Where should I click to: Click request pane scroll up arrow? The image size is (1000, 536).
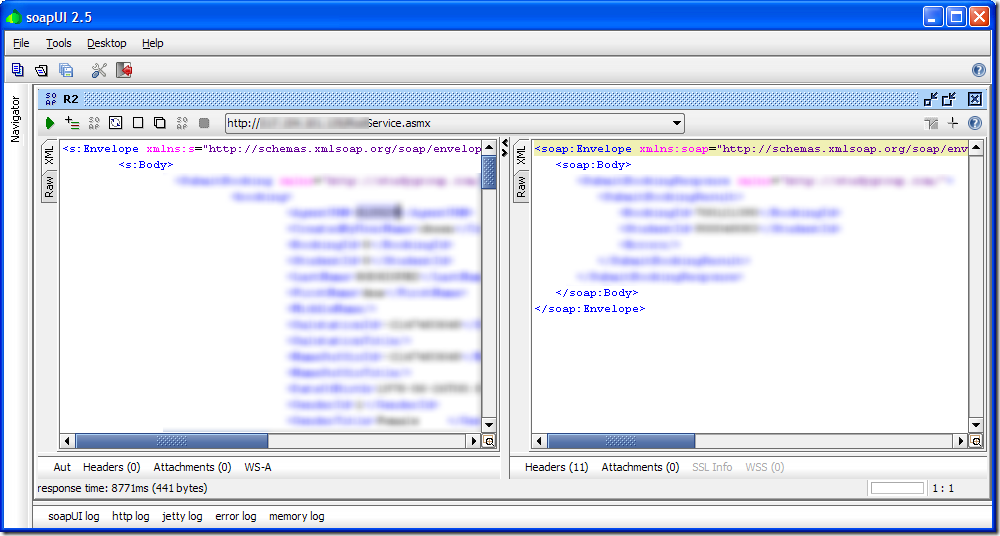tap(489, 147)
